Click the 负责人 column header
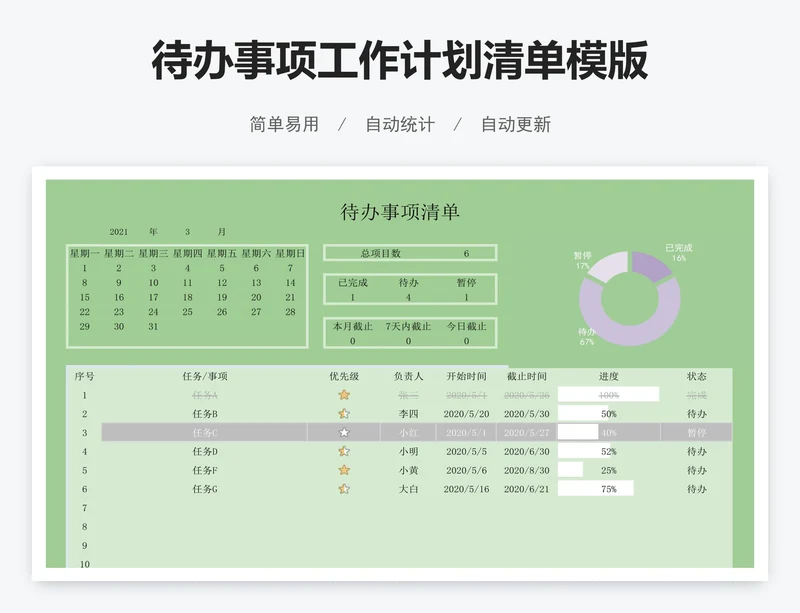This screenshot has height=613, width=800. [x=409, y=376]
